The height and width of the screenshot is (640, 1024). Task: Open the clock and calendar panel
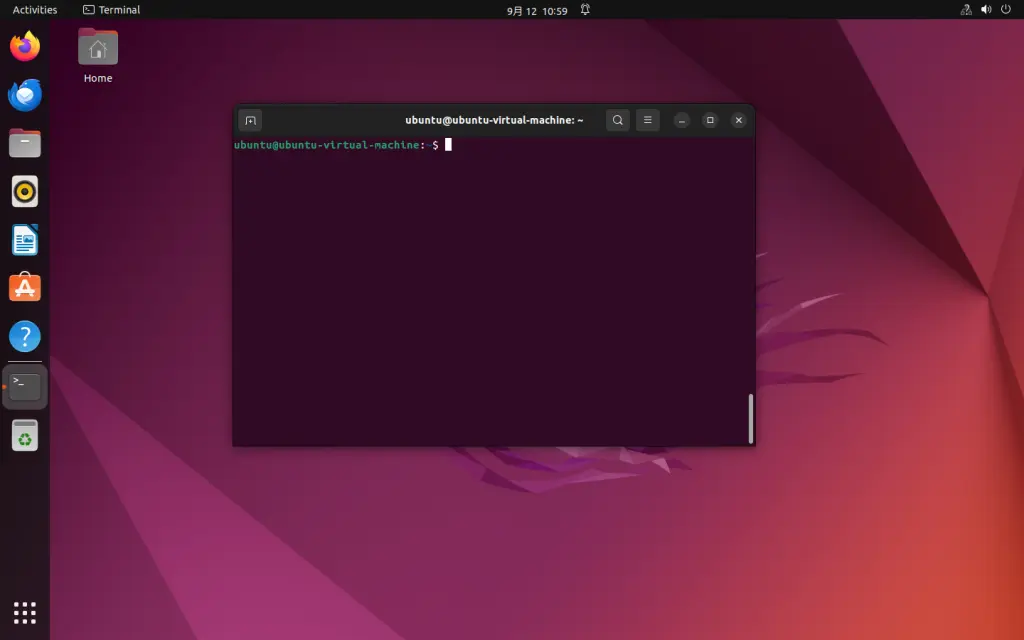(537, 10)
